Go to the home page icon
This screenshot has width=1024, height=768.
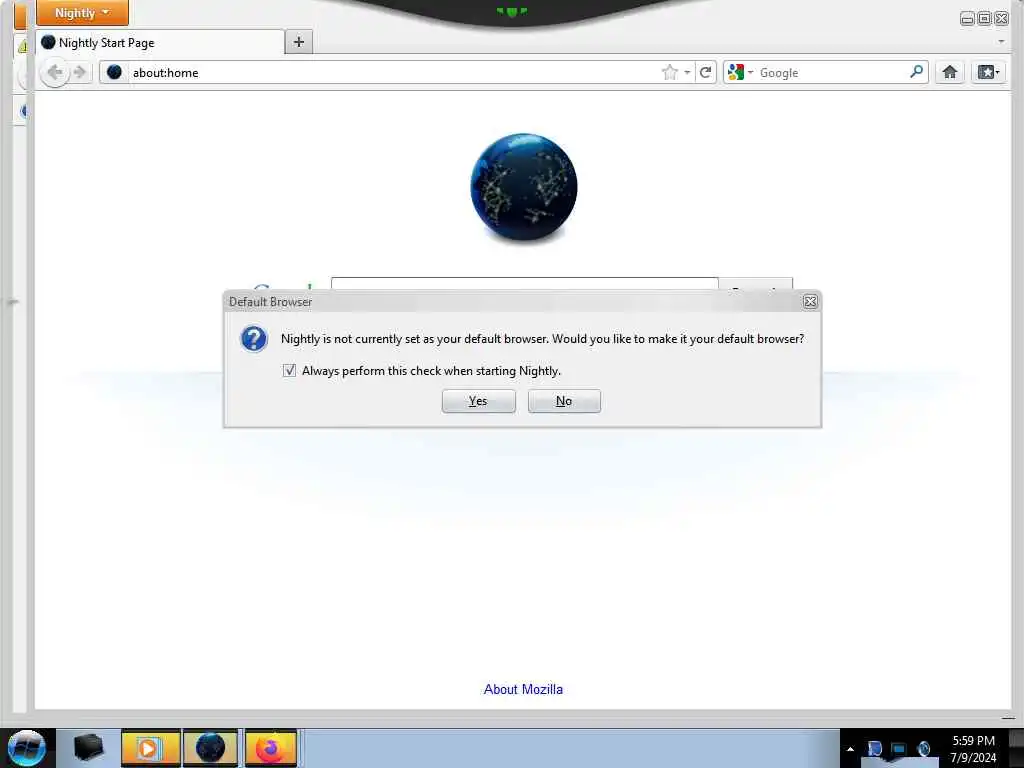950,72
